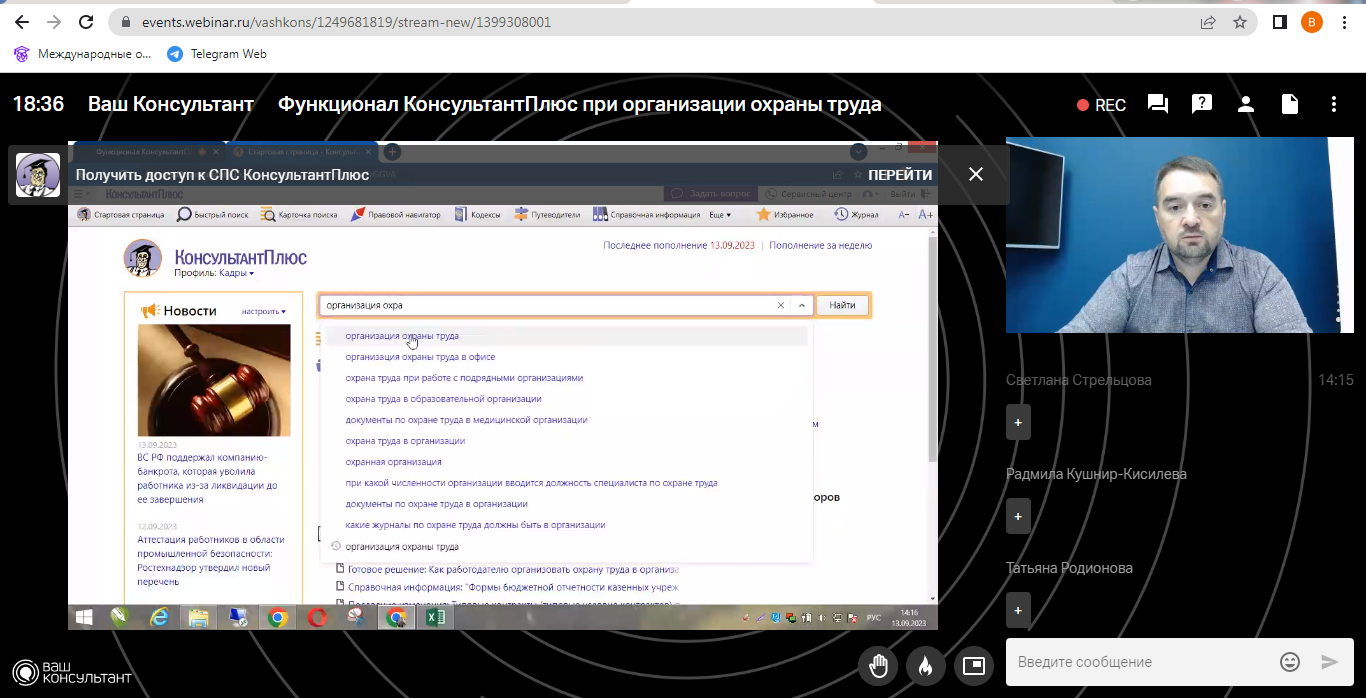Click the REC recording indicator
Viewport: 1366px width, 698px height.
tap(1101, 105)
